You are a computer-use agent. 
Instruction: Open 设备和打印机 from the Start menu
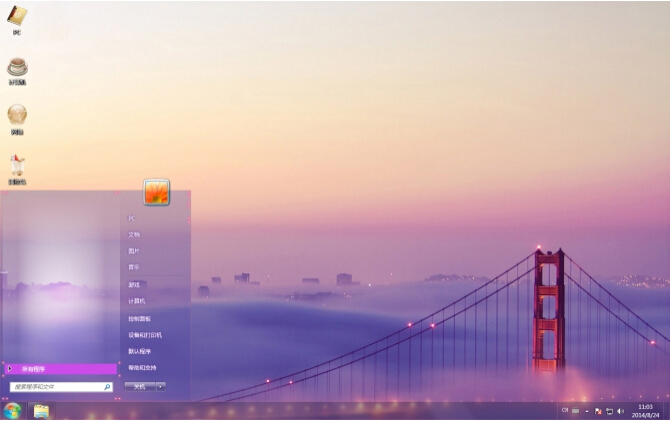(x=145, y=335)
